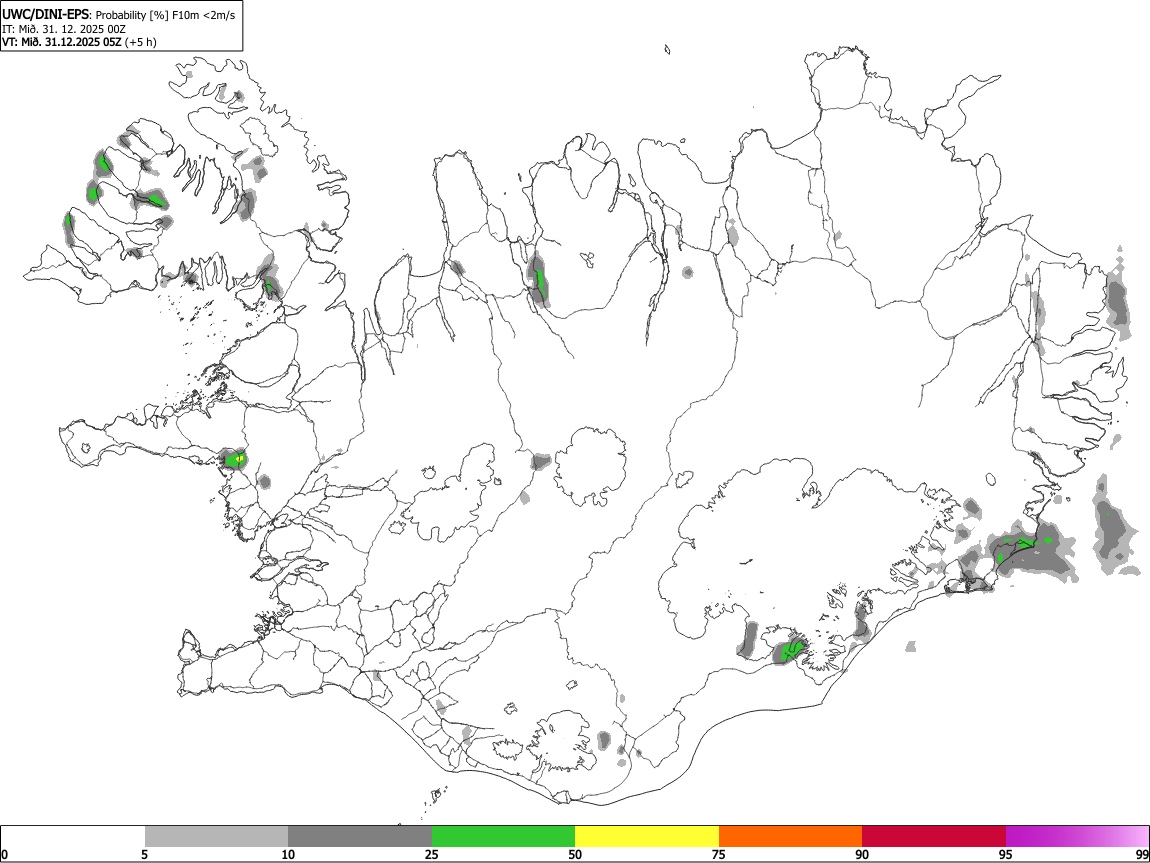Viewport: 1150px width, 863px height.
Task: Click the red 90–95% legend swatch
Action: click(934, 837)
